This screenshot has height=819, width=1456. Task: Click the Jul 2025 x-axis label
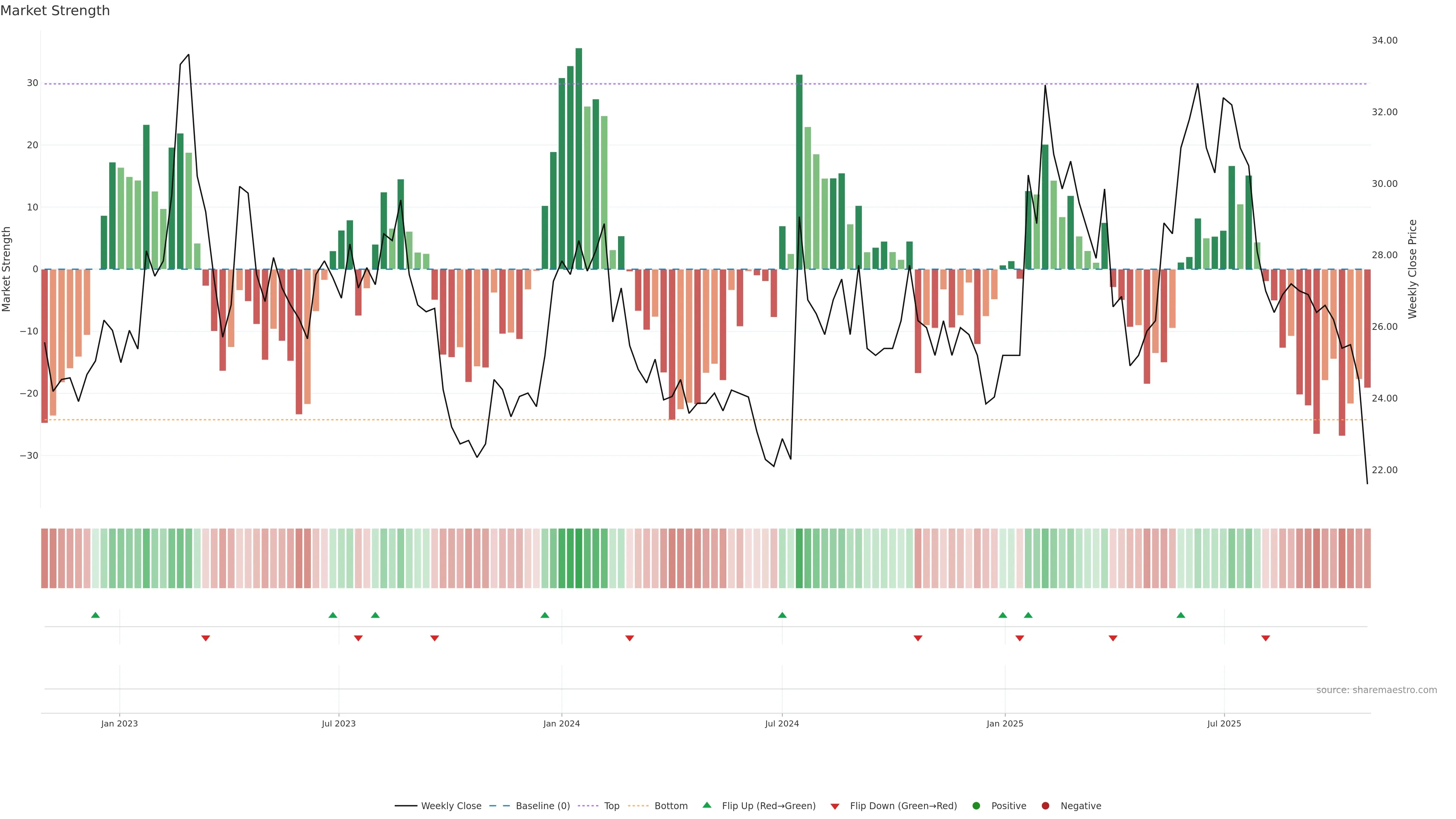(x=1224, y=723)
